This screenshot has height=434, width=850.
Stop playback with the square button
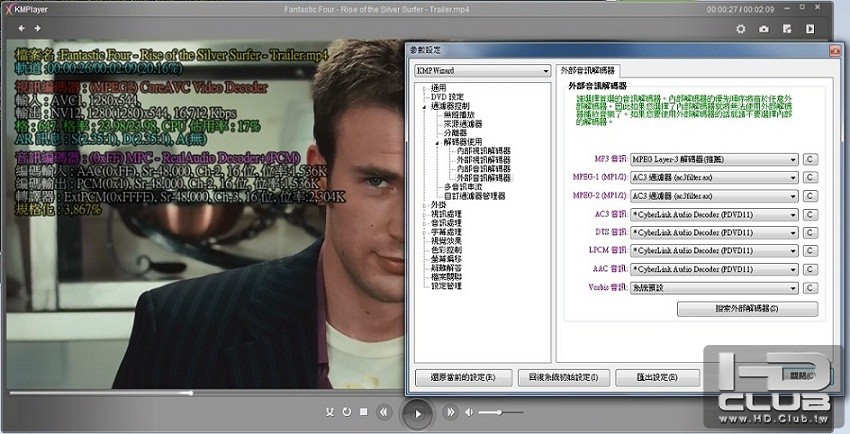(364, 412)
